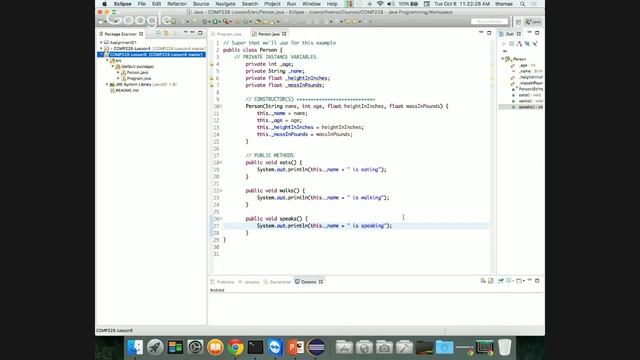This screenshot has height=360, width=640.
Task: Toggle Hide Static Members in the Outline toolbar
Action: click(535, 43)
